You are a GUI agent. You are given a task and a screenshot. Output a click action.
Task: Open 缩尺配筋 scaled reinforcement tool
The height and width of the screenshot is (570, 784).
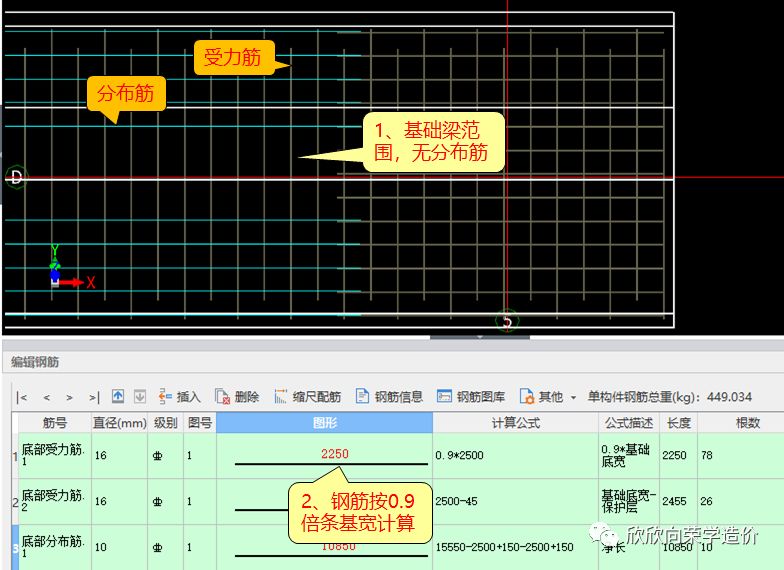point(308,396)
